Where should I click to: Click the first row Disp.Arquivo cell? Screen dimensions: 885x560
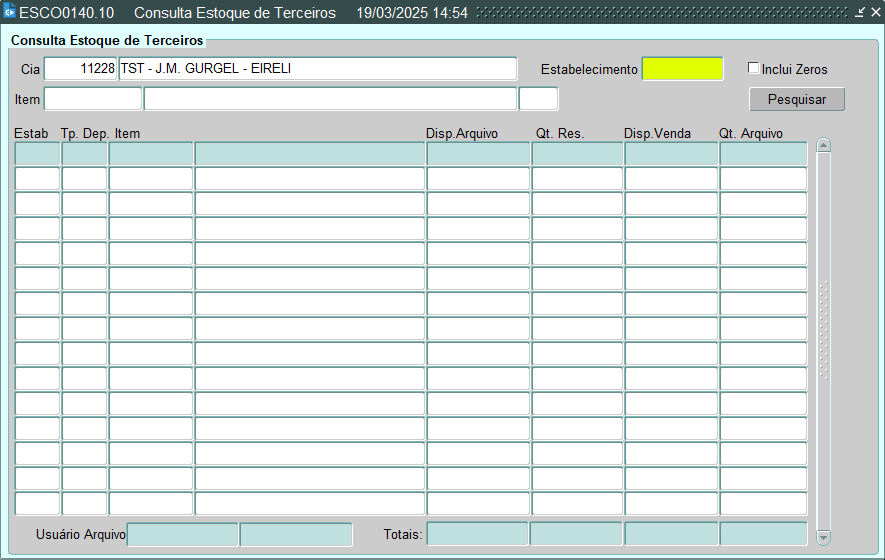(x=478, y=154)
